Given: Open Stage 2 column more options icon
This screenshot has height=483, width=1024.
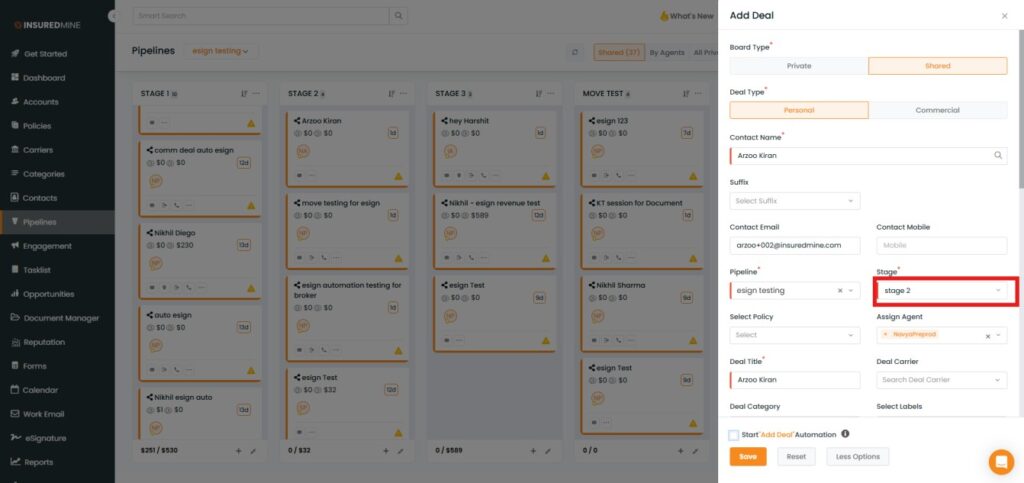Looking at the screenshot, I should [403, 93].
